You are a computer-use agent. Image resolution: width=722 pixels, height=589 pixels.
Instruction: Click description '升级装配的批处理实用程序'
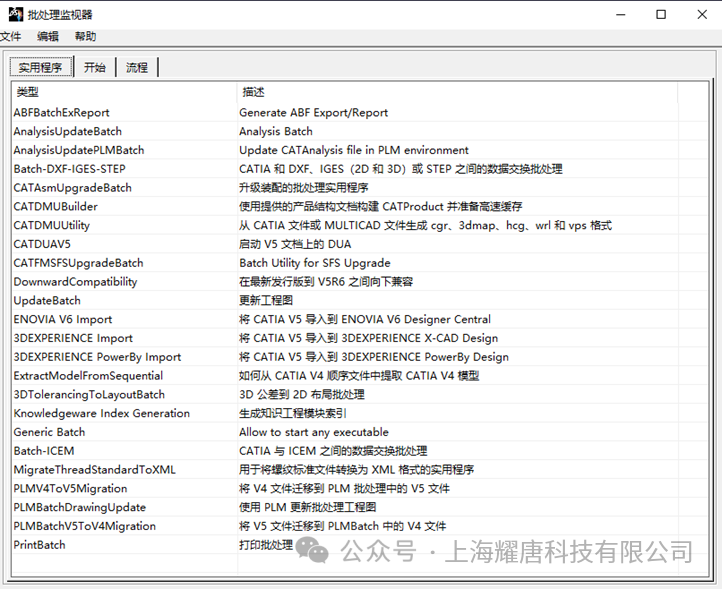click(x=303, y=188)
